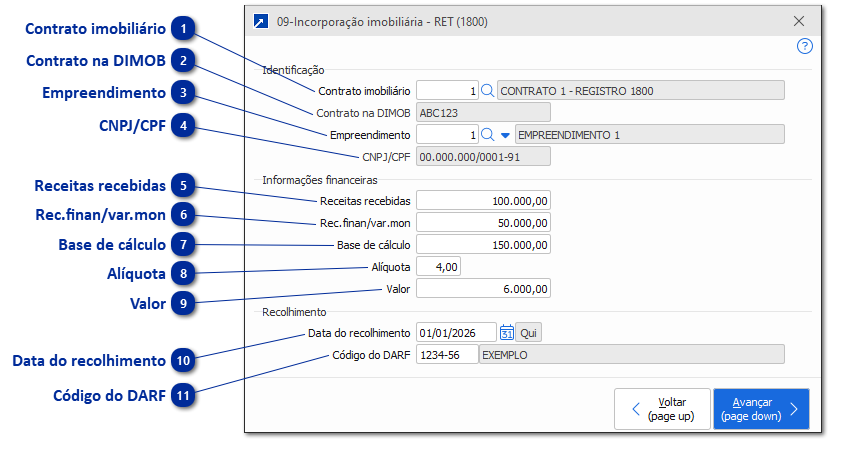Click the 'EMPREENDIMENTO 1' description field
Viewport: 845px width, 449px height.
[650, 135]
